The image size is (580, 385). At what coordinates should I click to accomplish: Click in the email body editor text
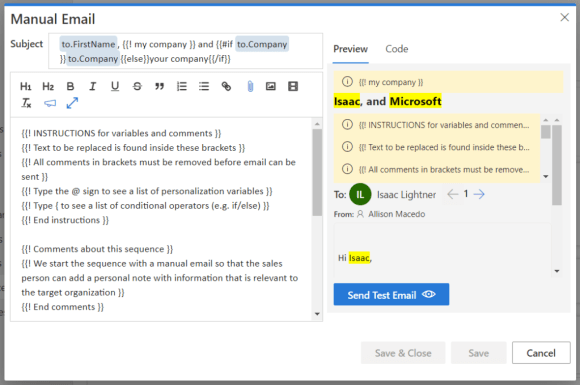pyautogui.click(x=161, y=220)
